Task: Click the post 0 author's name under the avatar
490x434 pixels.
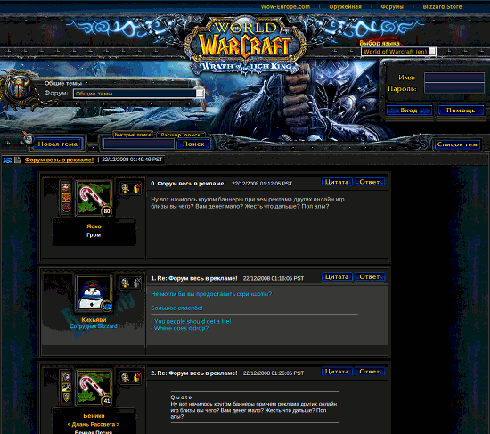Action: coord(94,226)
